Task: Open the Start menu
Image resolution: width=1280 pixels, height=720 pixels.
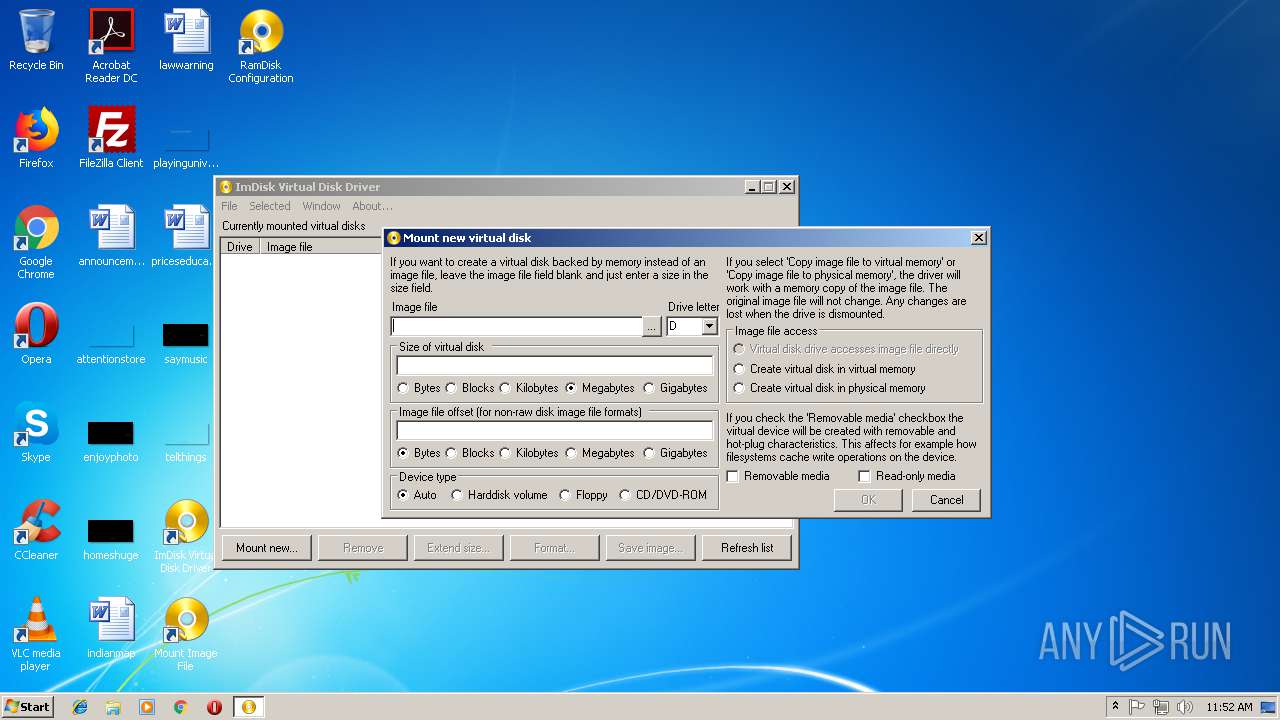Action: click(28, 707)
